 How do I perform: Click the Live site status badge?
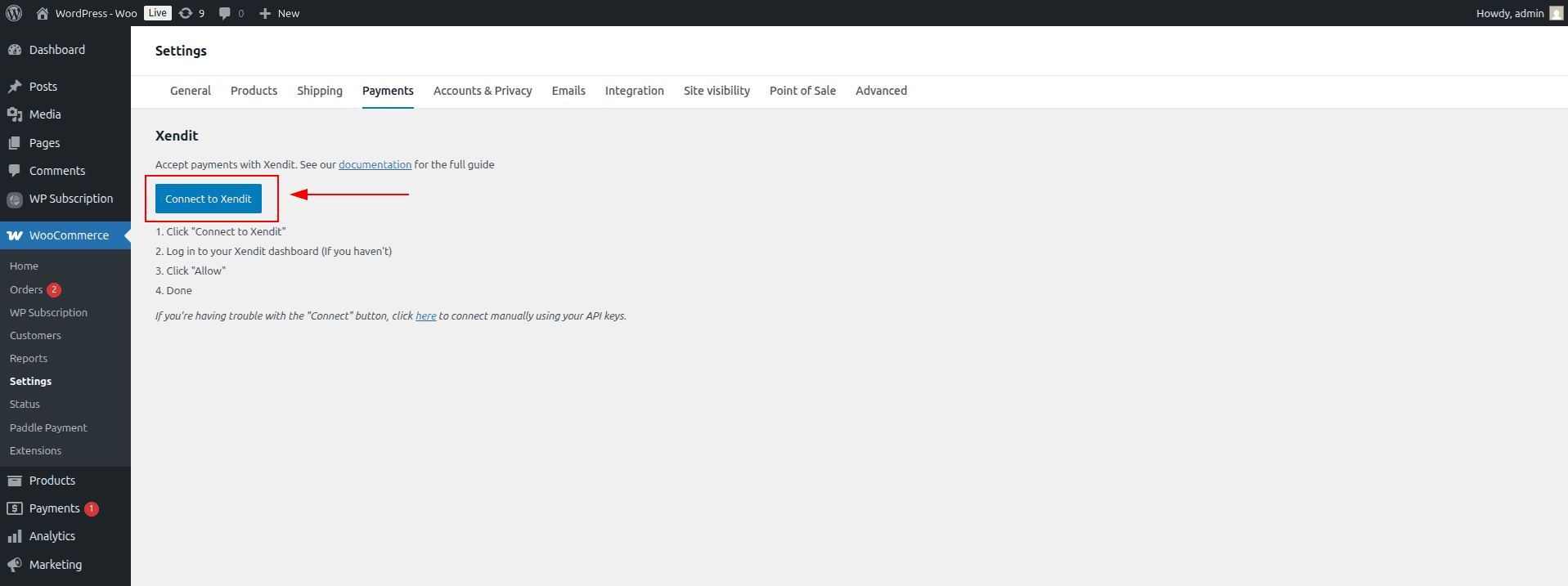pos(158,13)
